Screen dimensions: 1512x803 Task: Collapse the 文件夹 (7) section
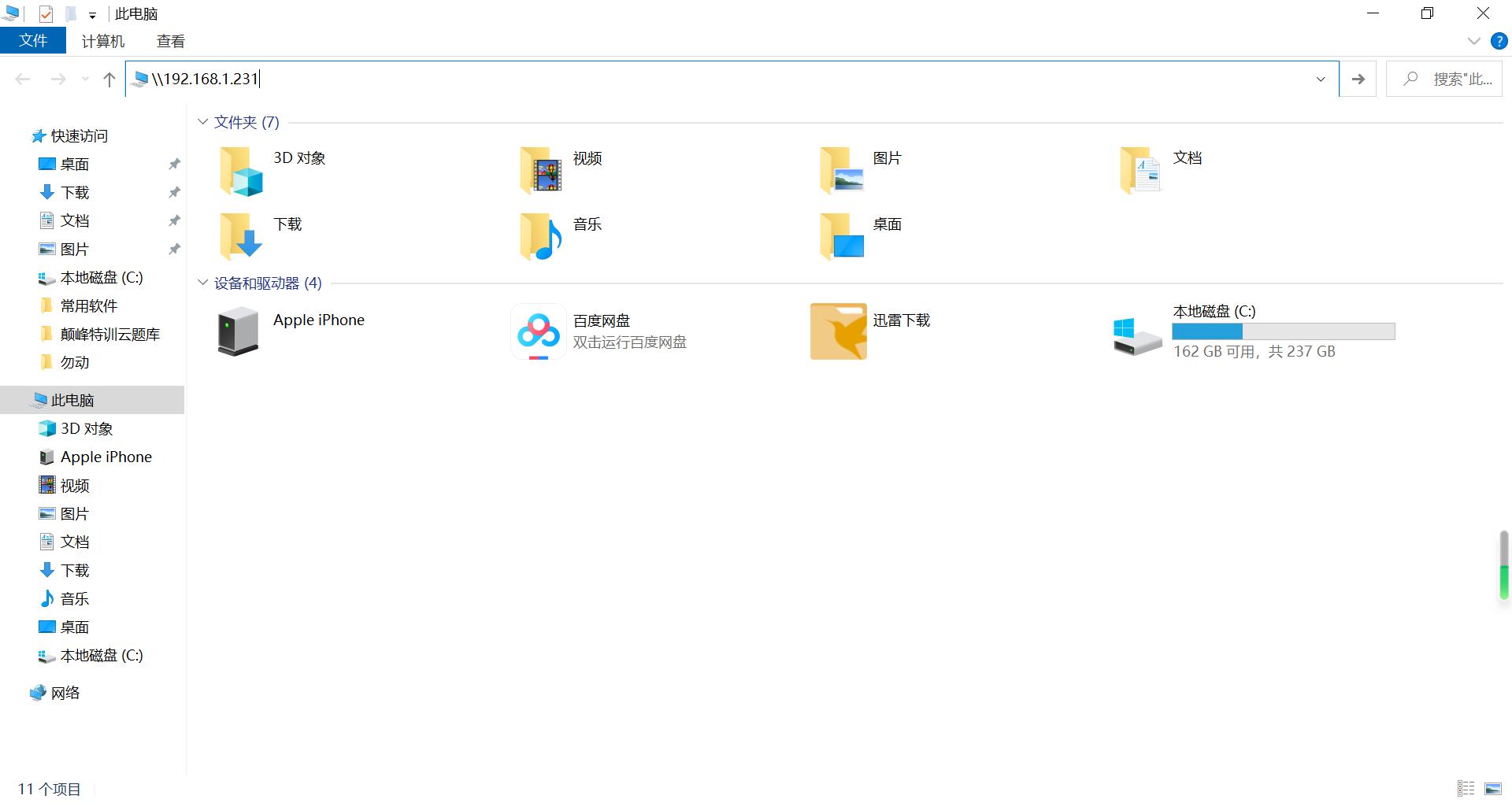[202, 122]
